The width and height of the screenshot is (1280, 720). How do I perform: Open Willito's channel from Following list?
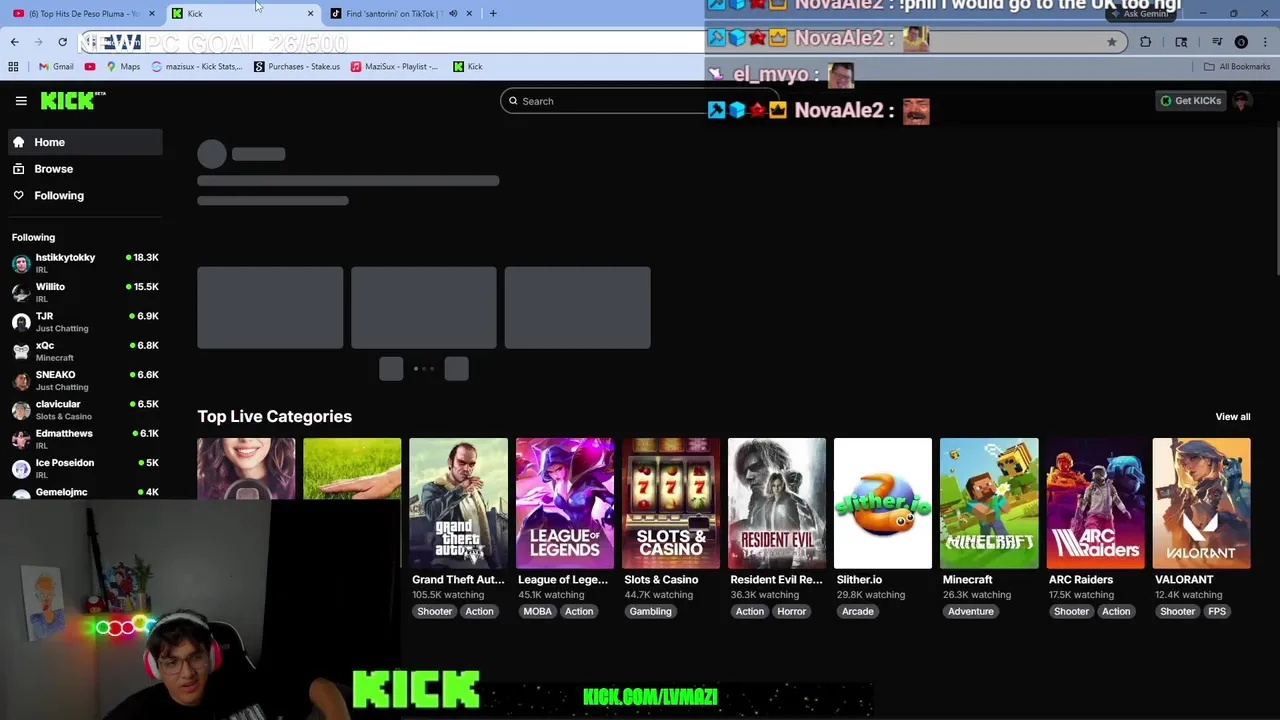[x=86, y=292]
